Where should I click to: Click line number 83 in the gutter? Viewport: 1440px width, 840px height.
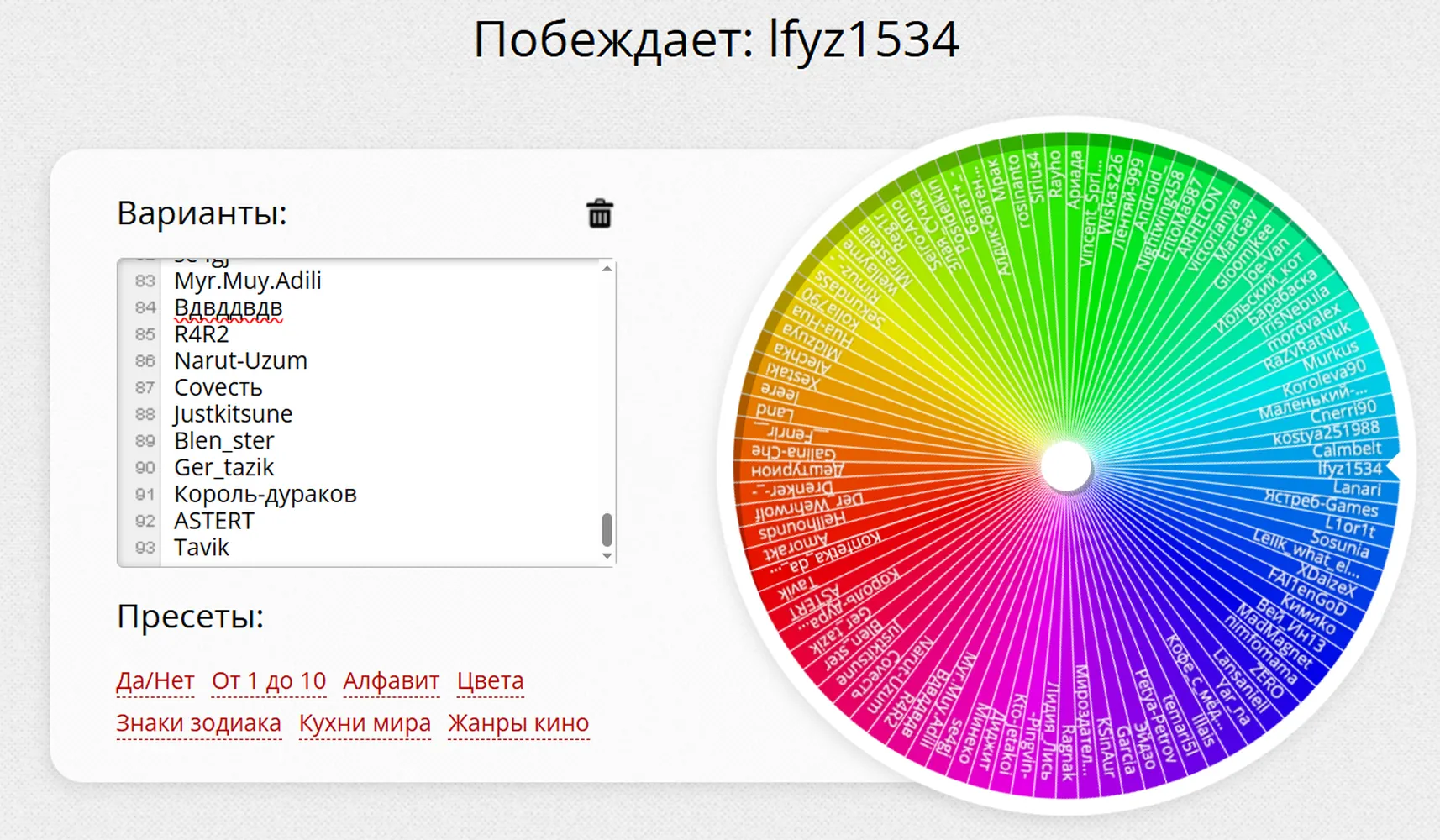point(145,281)
